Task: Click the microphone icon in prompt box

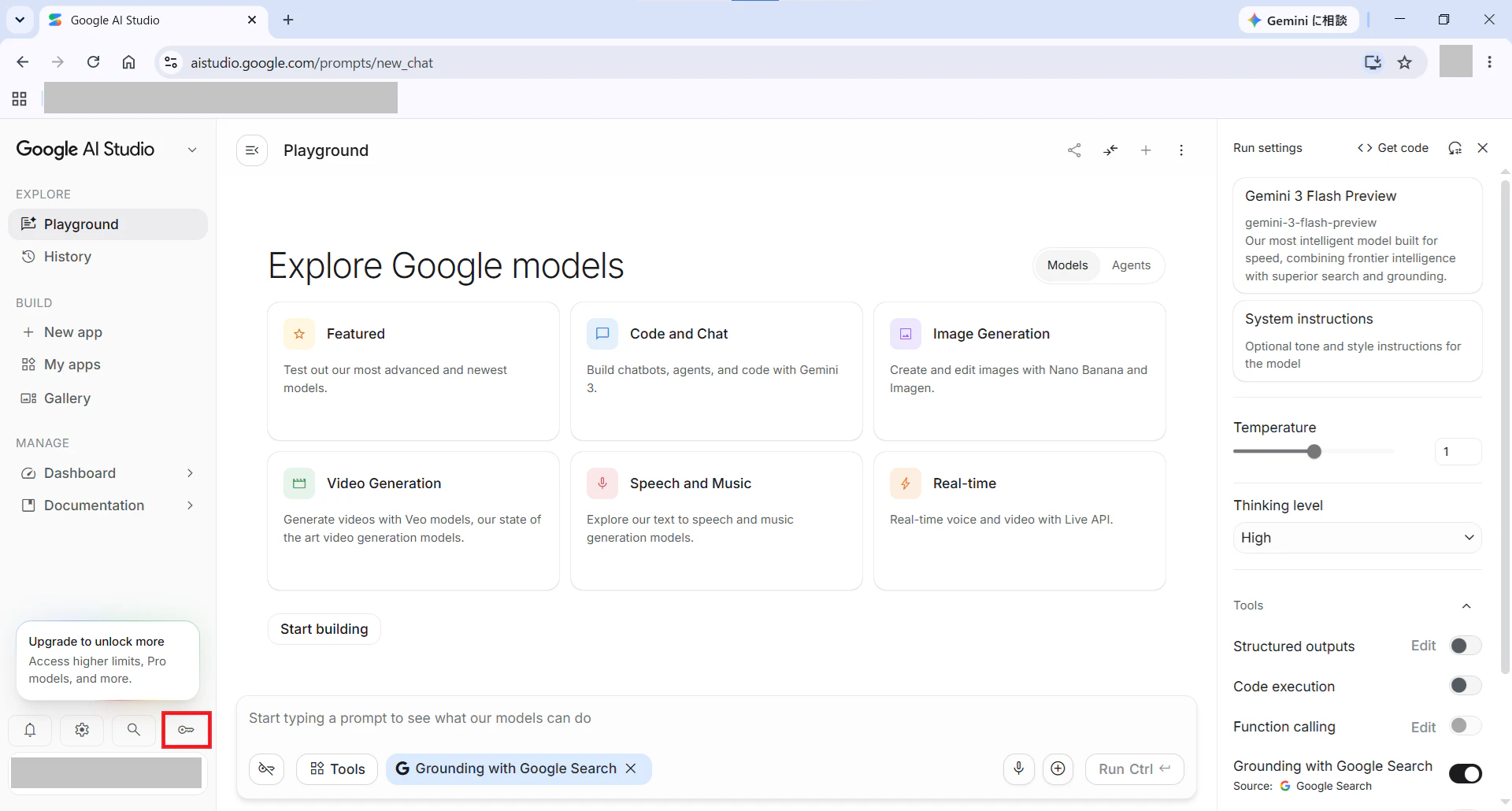Action: pos(1019,768)
